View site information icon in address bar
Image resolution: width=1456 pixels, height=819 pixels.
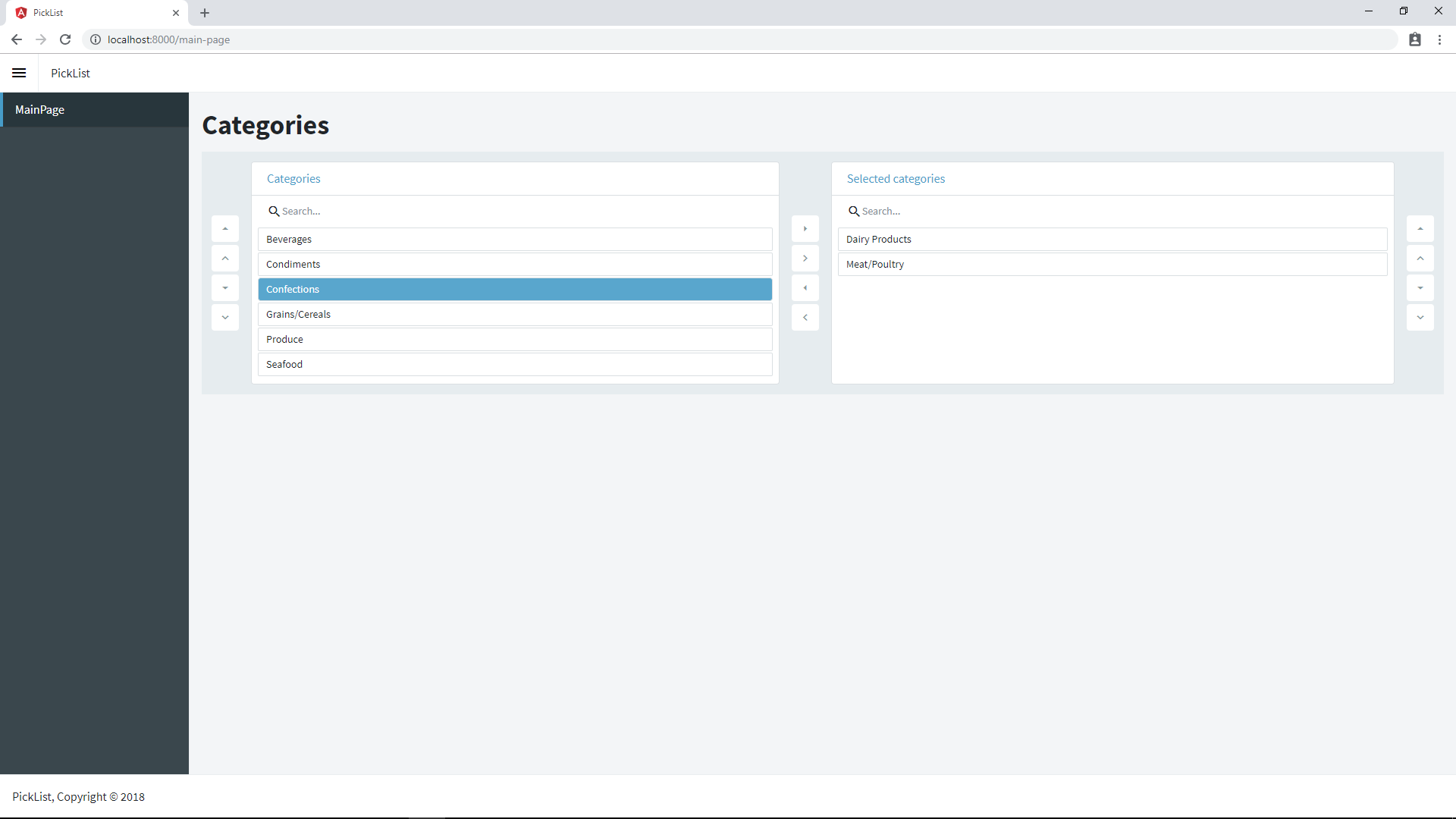click(96, 39)
